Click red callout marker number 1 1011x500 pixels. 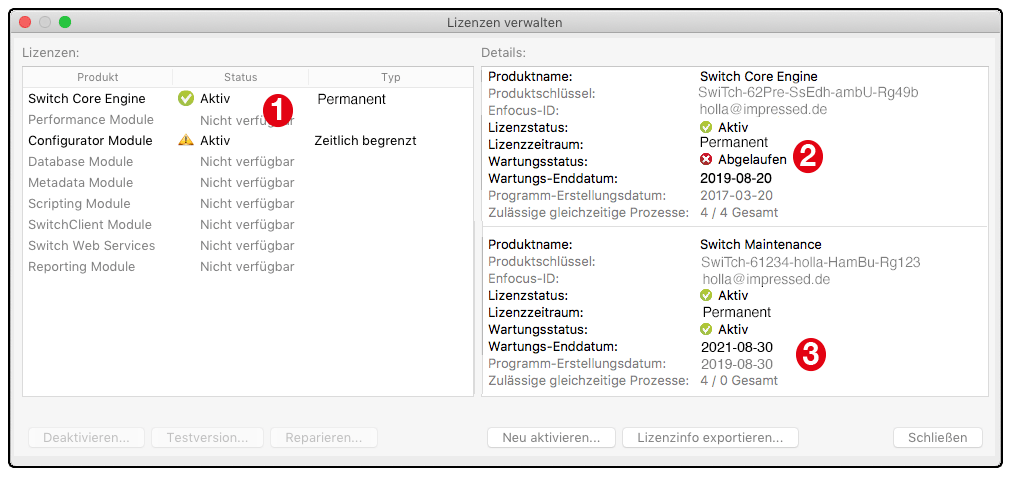(x=277, y=109)
